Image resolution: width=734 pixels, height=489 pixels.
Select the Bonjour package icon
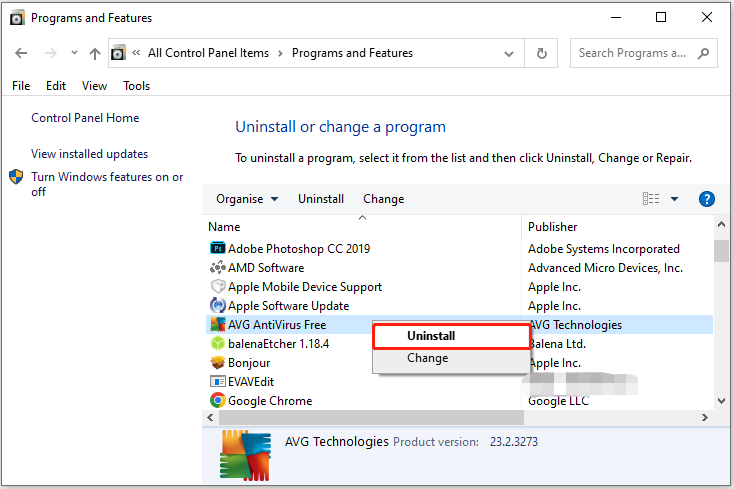[218, 362]
